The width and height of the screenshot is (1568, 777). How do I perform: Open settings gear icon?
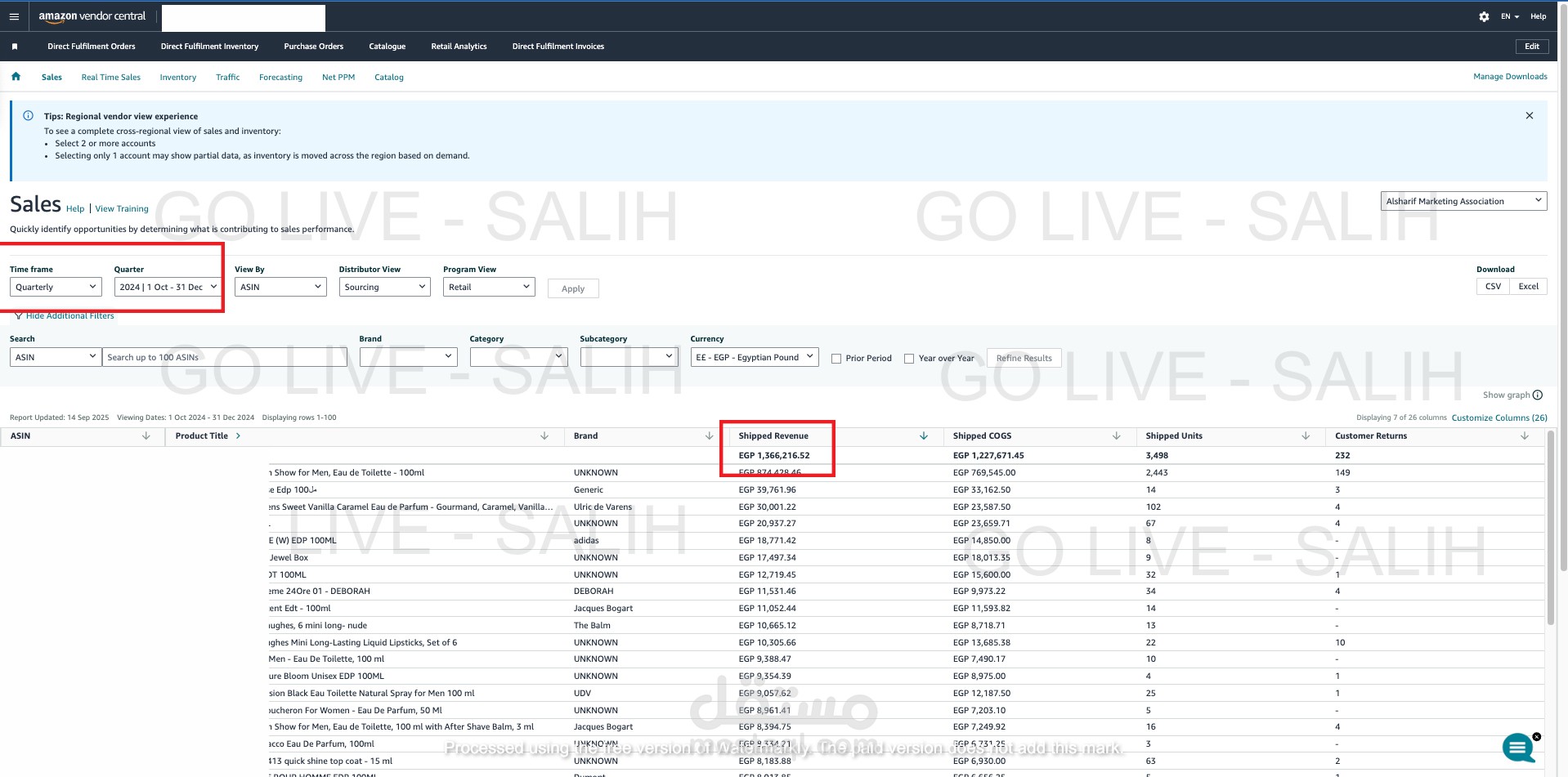point(1484,16)
